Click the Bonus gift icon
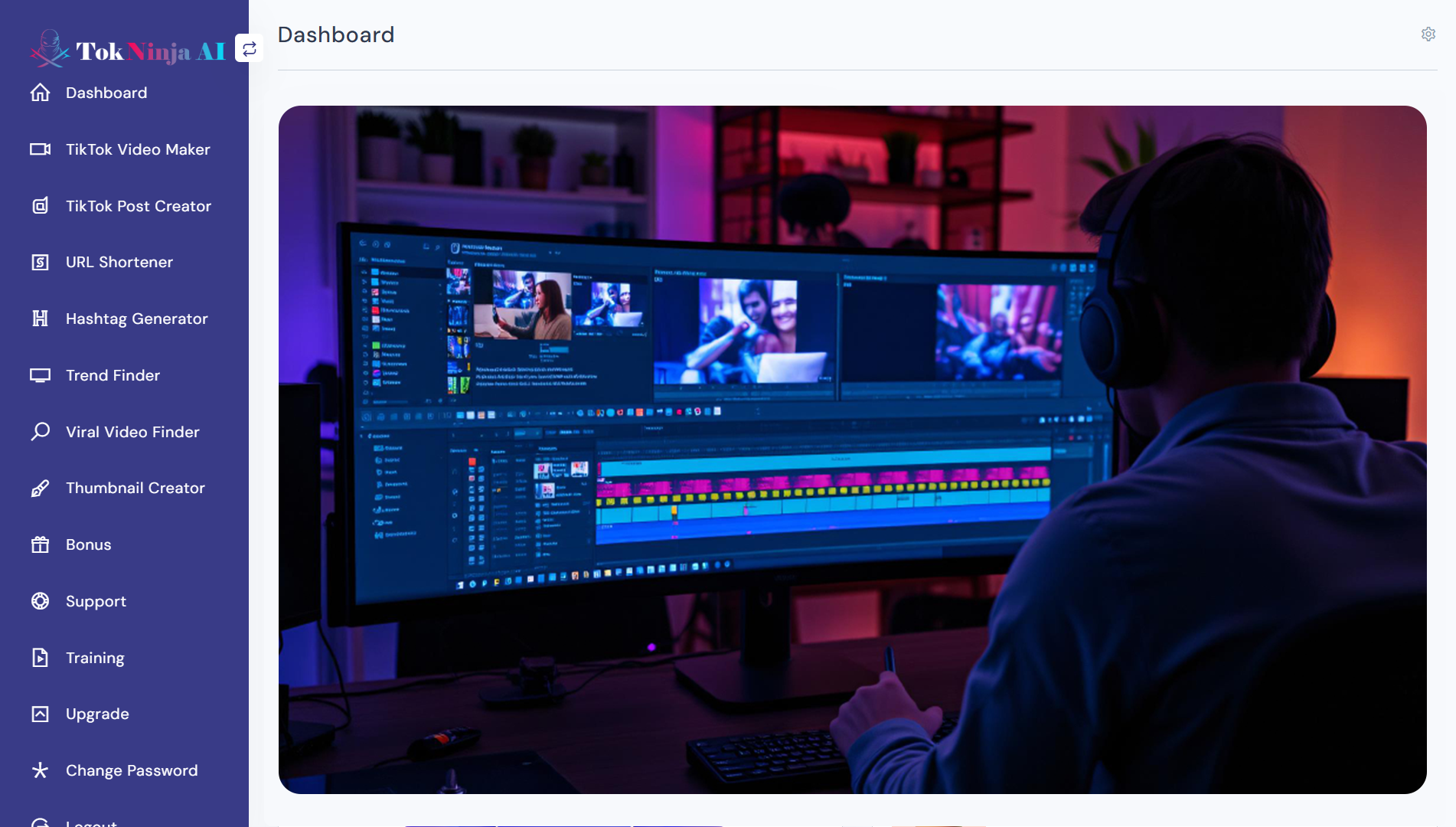1456x827 pixels. pos(40,544)
